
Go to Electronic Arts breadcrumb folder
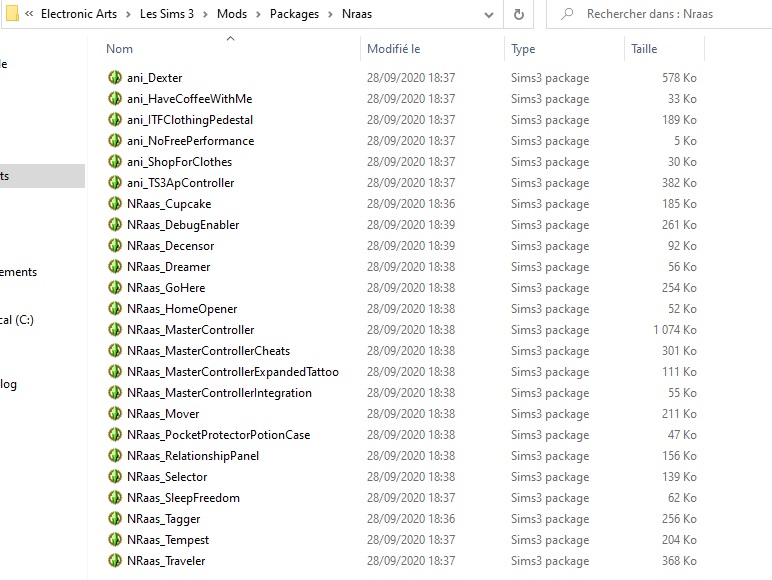click(x=79, y=14)
